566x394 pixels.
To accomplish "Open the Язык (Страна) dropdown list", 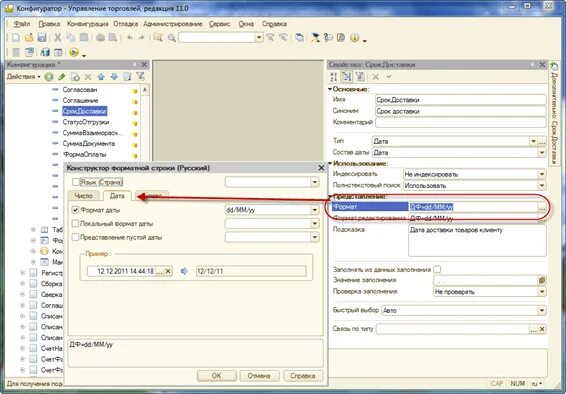I will click(315, 182).
